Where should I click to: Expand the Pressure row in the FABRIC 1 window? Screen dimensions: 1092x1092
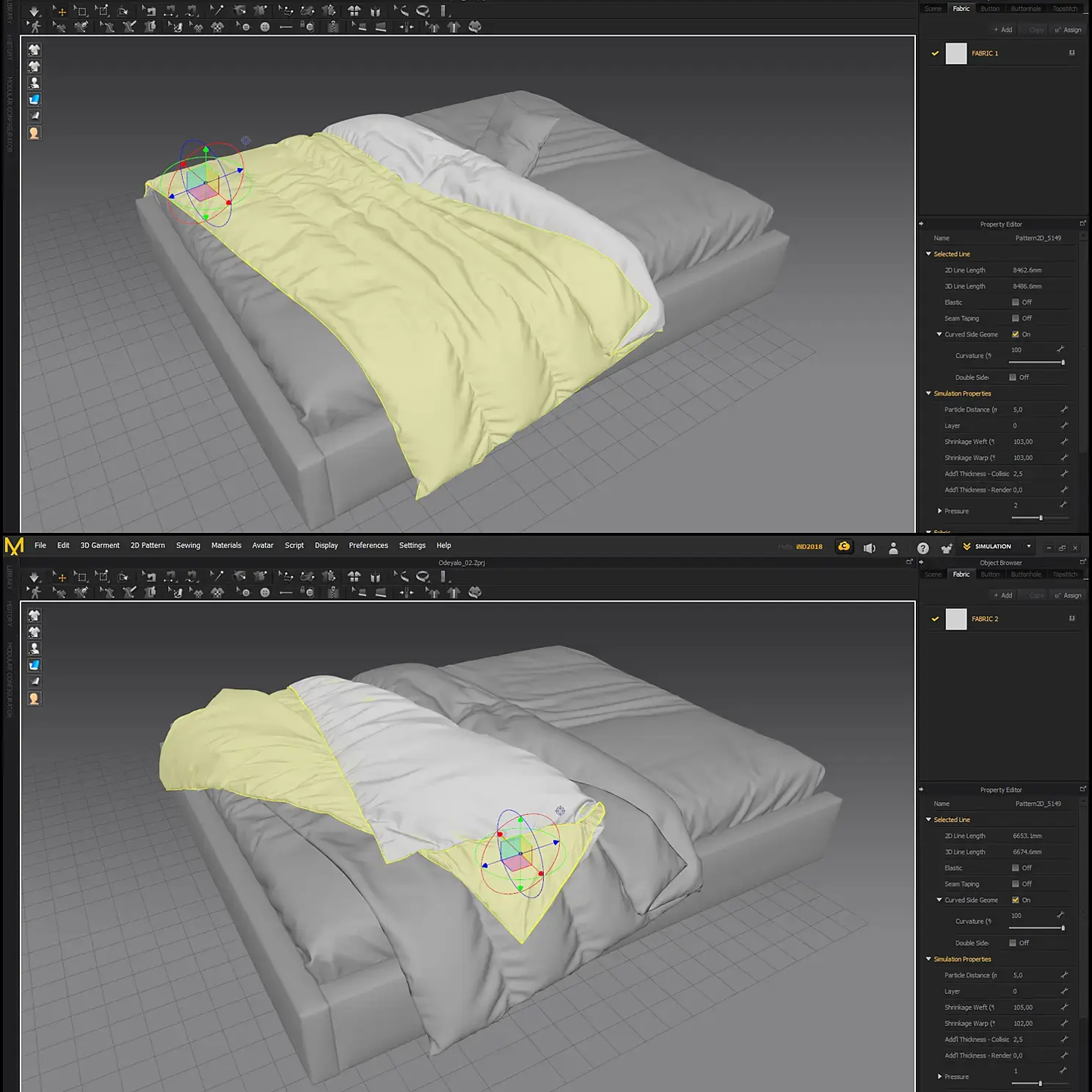(939, 511)
